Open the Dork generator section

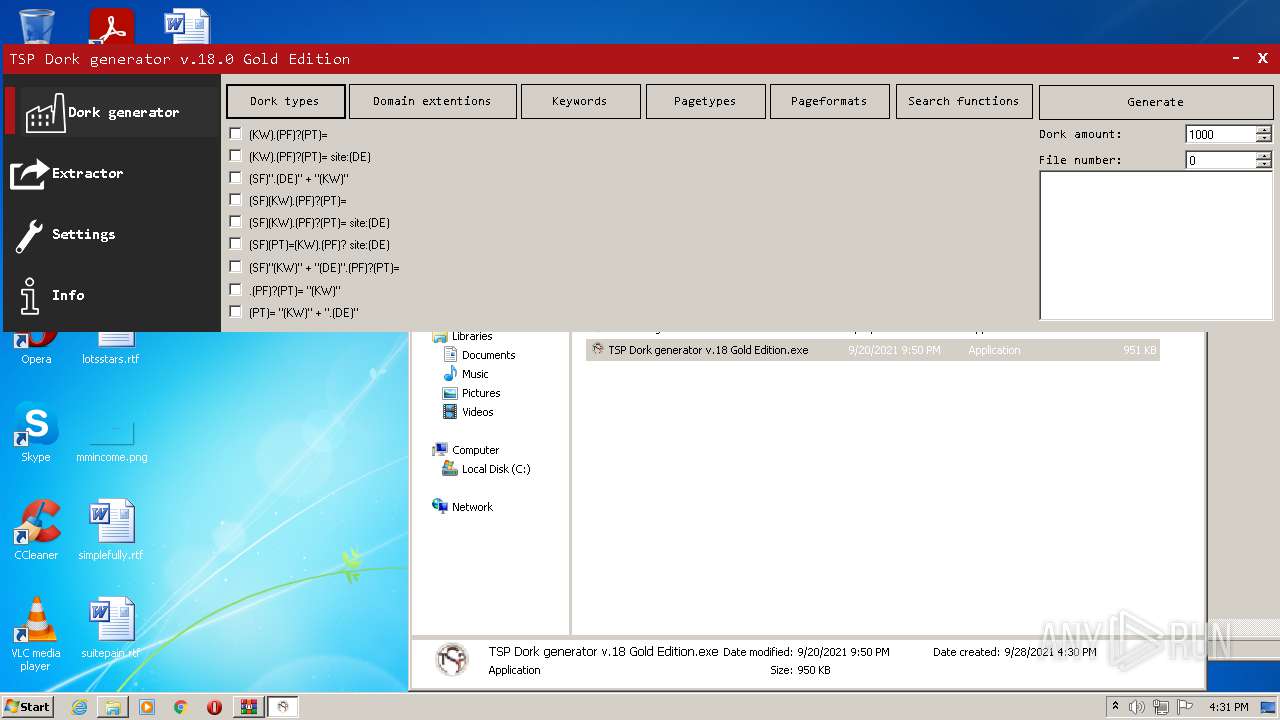112,112
